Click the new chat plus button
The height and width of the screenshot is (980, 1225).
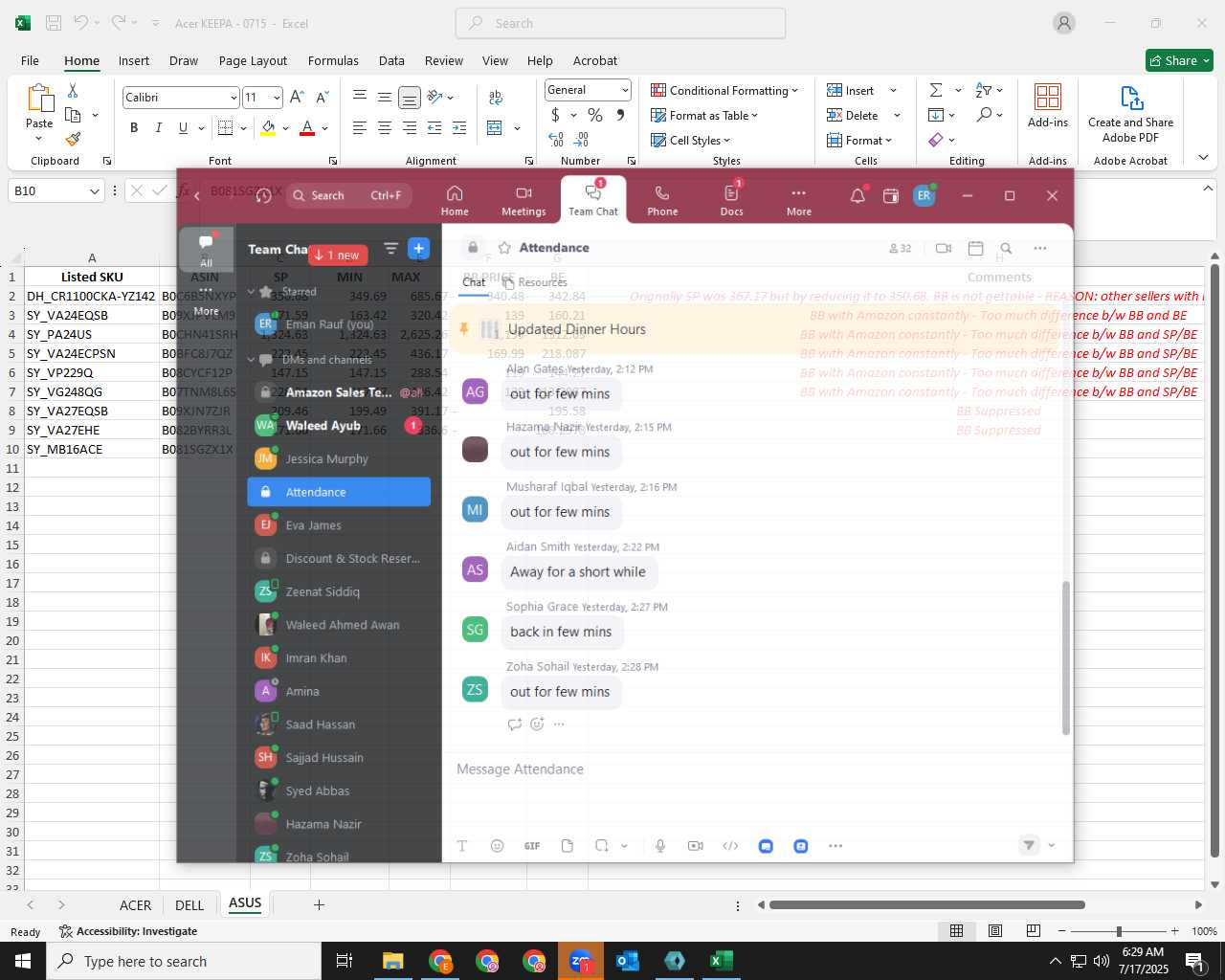418,249
